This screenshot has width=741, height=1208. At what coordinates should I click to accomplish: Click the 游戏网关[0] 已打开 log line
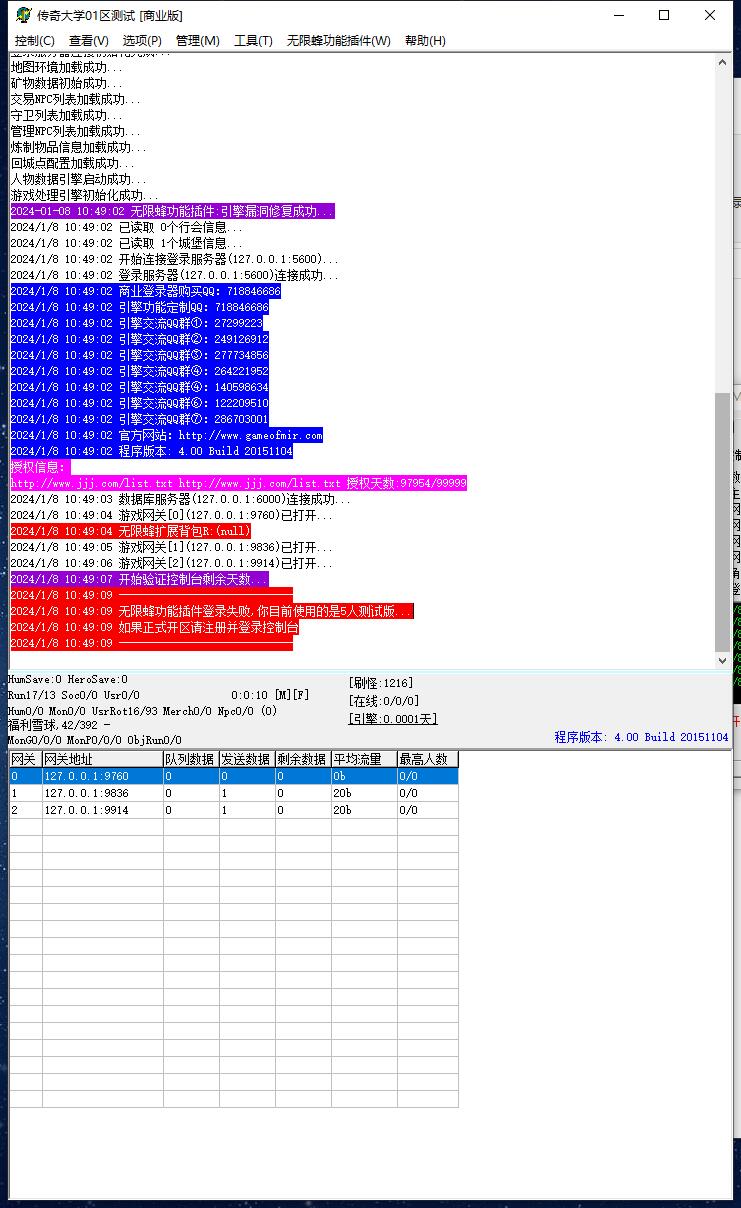pyautogui.click(x=171, y=515)
